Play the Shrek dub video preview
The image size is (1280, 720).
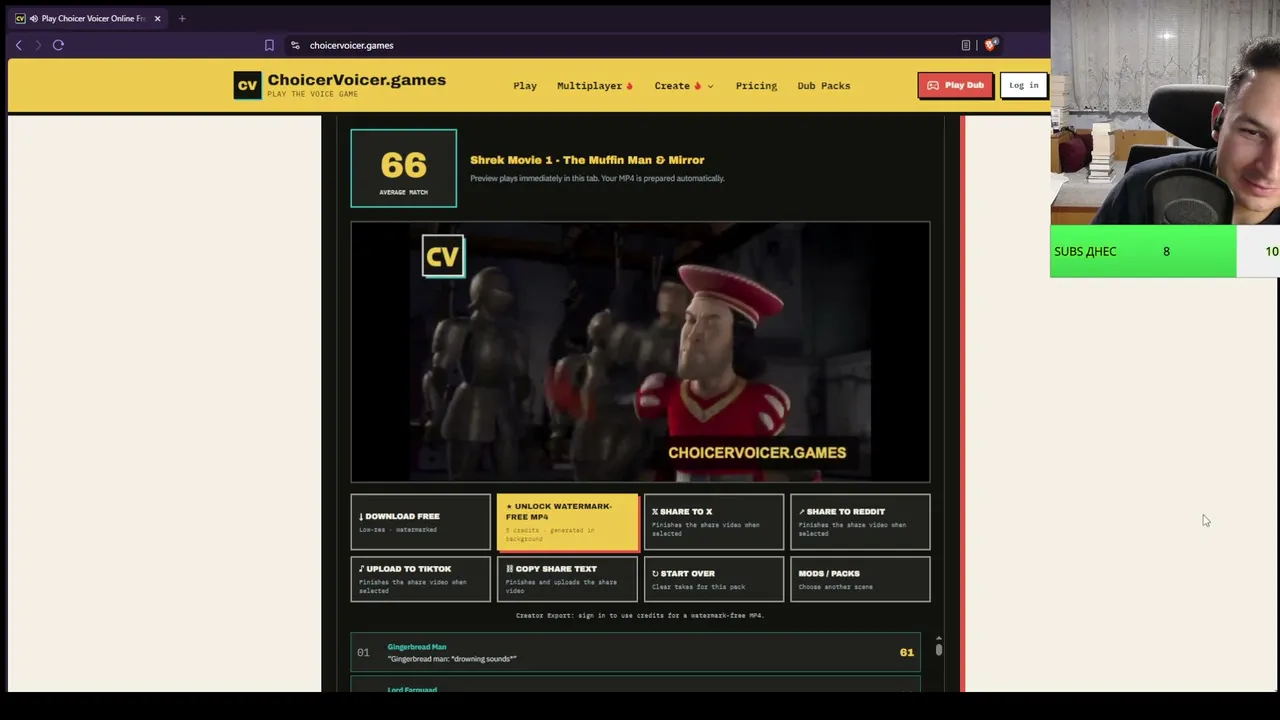[640, 352]
